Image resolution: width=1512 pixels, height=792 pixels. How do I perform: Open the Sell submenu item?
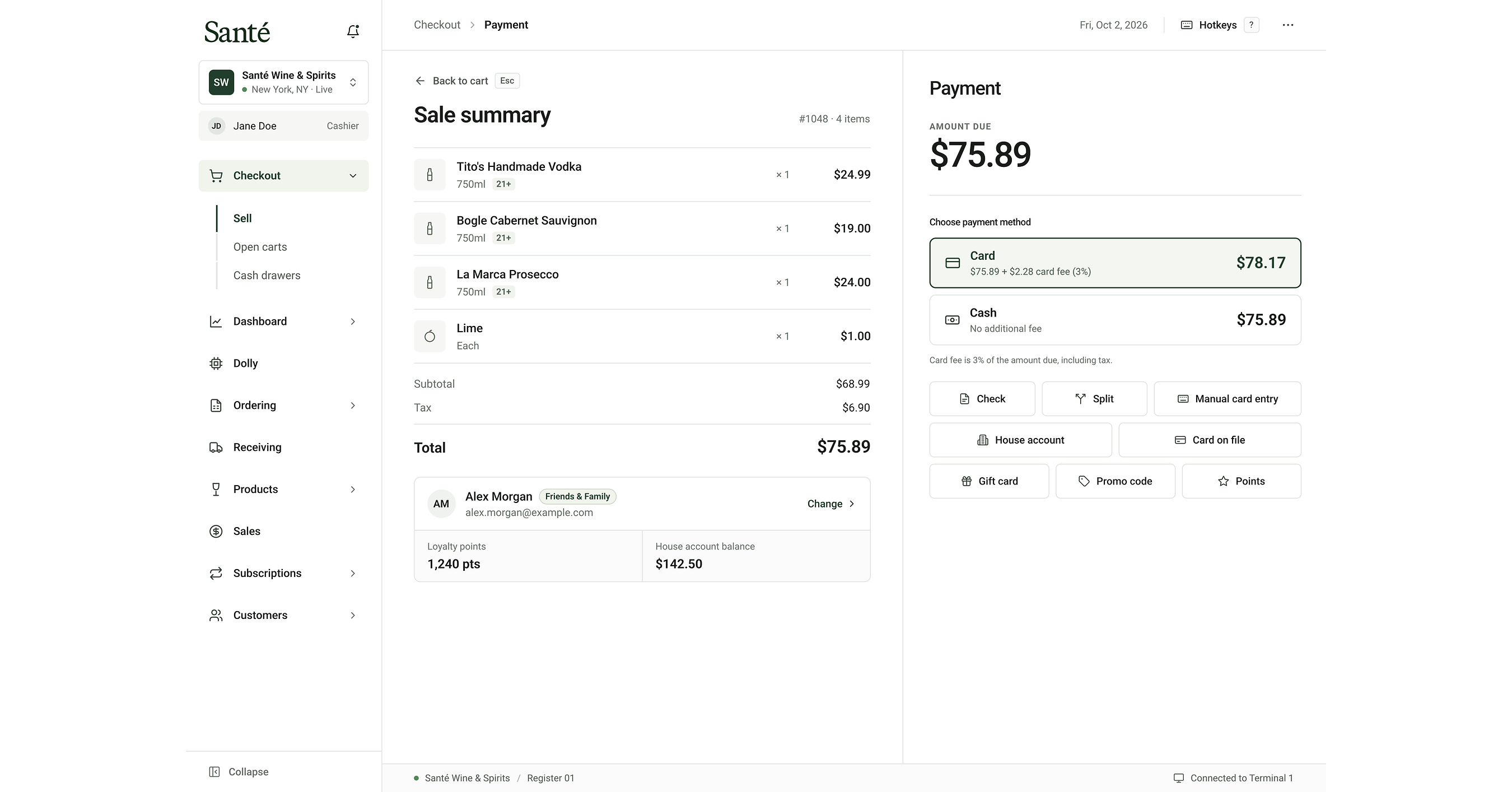pos(242,218)
